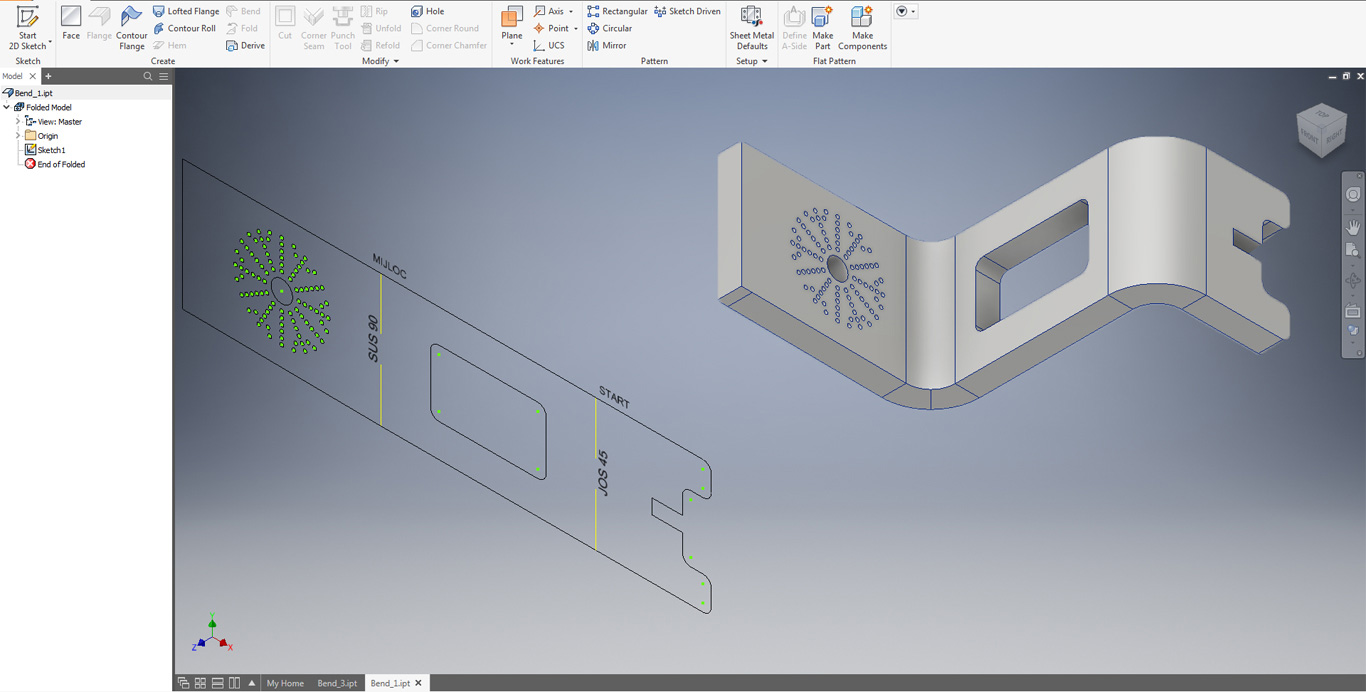Choose the Lofted Flange tool
The height and width of the screenshot is (692, 1366).
[186, 11]
